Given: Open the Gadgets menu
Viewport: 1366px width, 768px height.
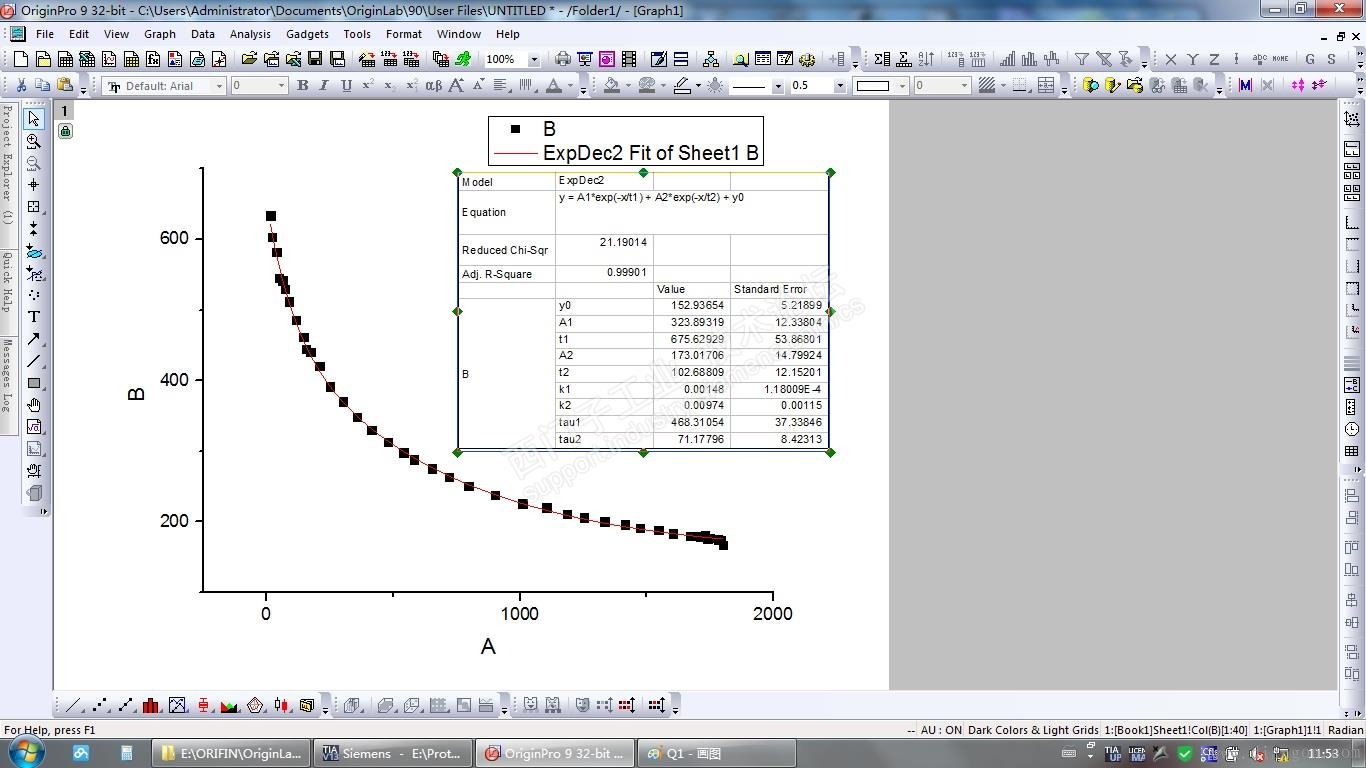Looking at the screenshot, I should (307, 34).
